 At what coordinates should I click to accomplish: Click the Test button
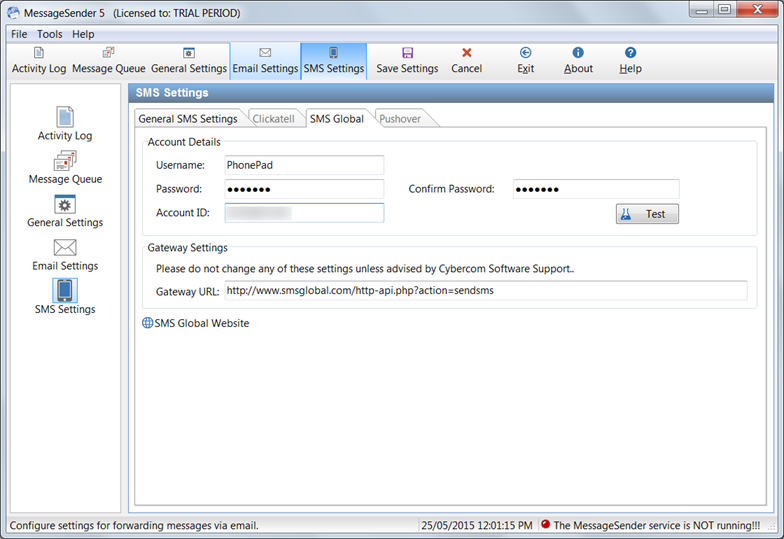(x=647, y=214)
